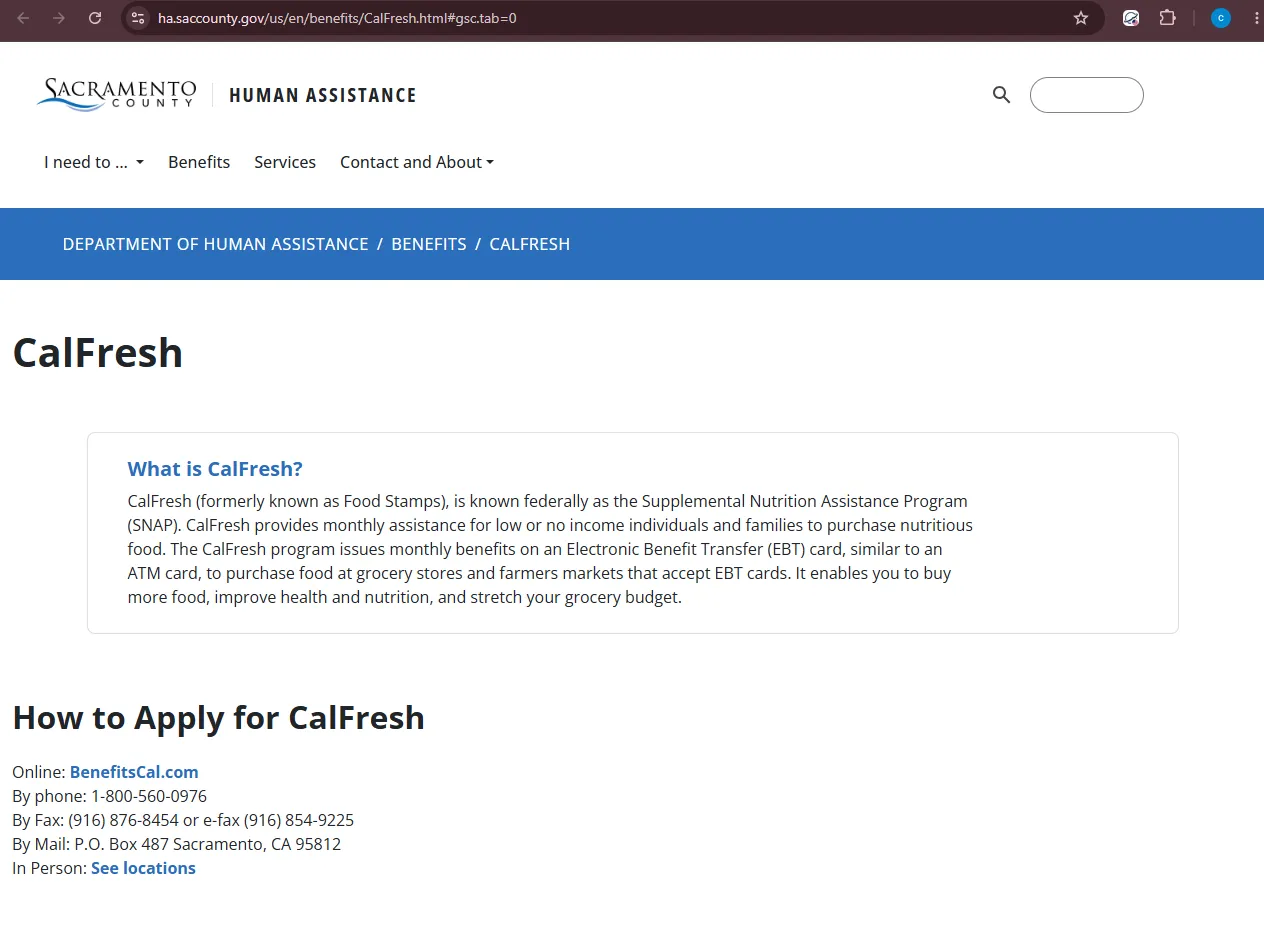Image resolution: width=1264 pixels, height=927 pixels.
Task: Click the P.O. Box 487 mailing address
Action: pos(207,844)
